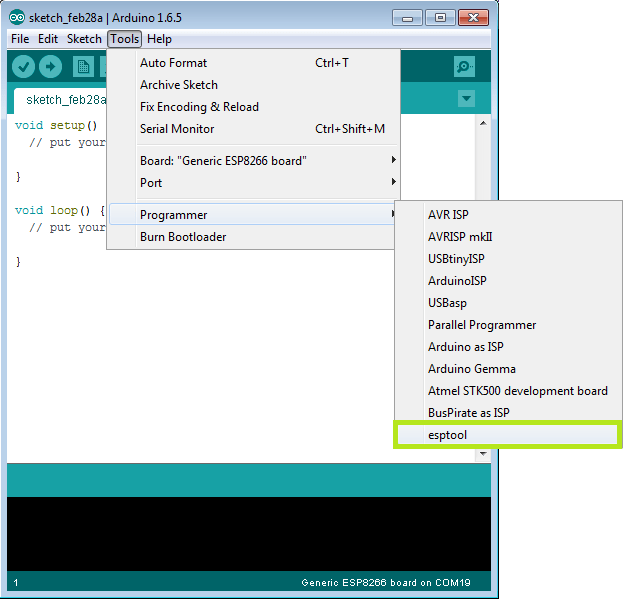Open the Sketch menu
Viewport: 623px width, 599px height.
(84, 39)
